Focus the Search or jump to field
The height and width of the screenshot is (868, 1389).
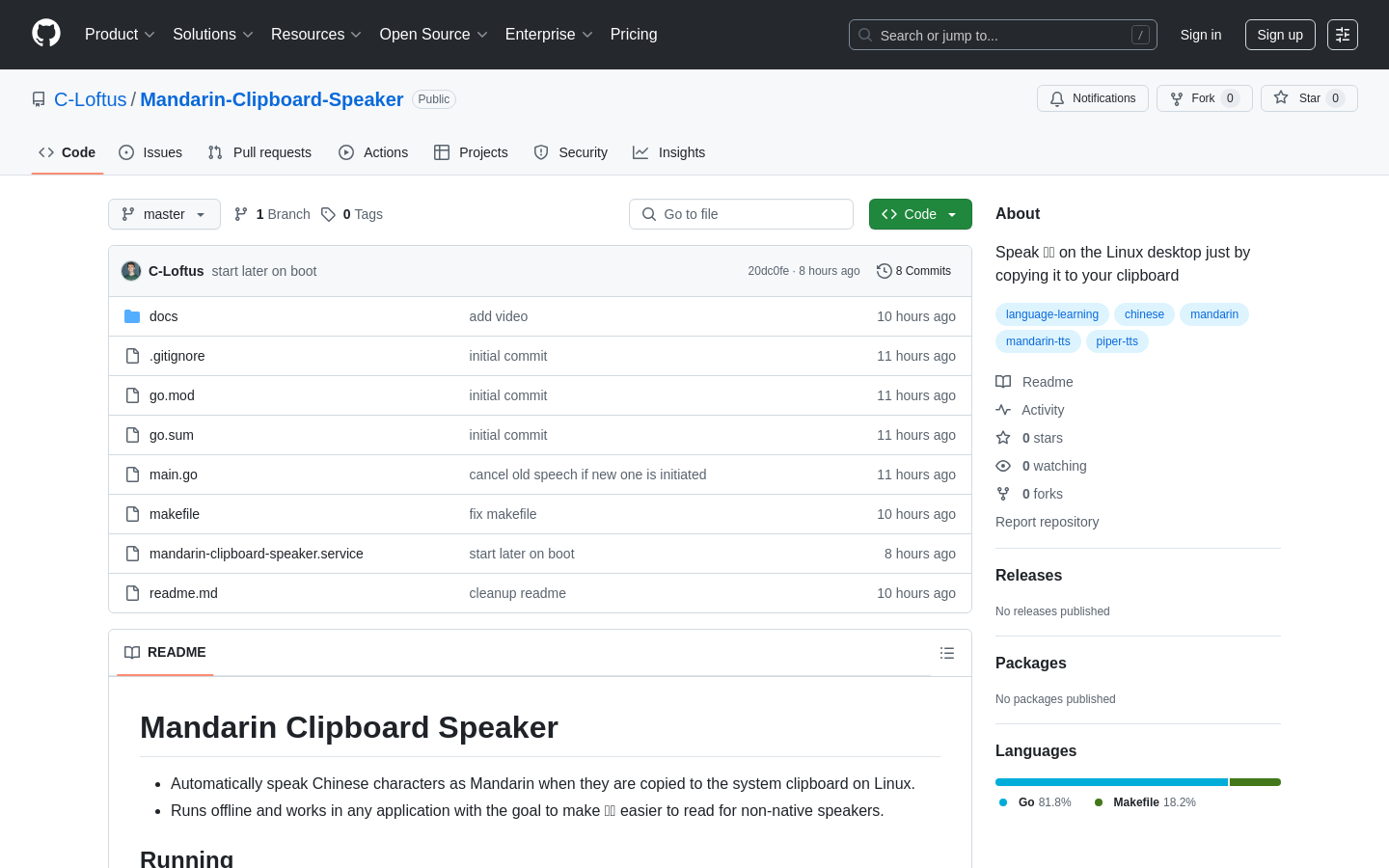pos(1003,35)
